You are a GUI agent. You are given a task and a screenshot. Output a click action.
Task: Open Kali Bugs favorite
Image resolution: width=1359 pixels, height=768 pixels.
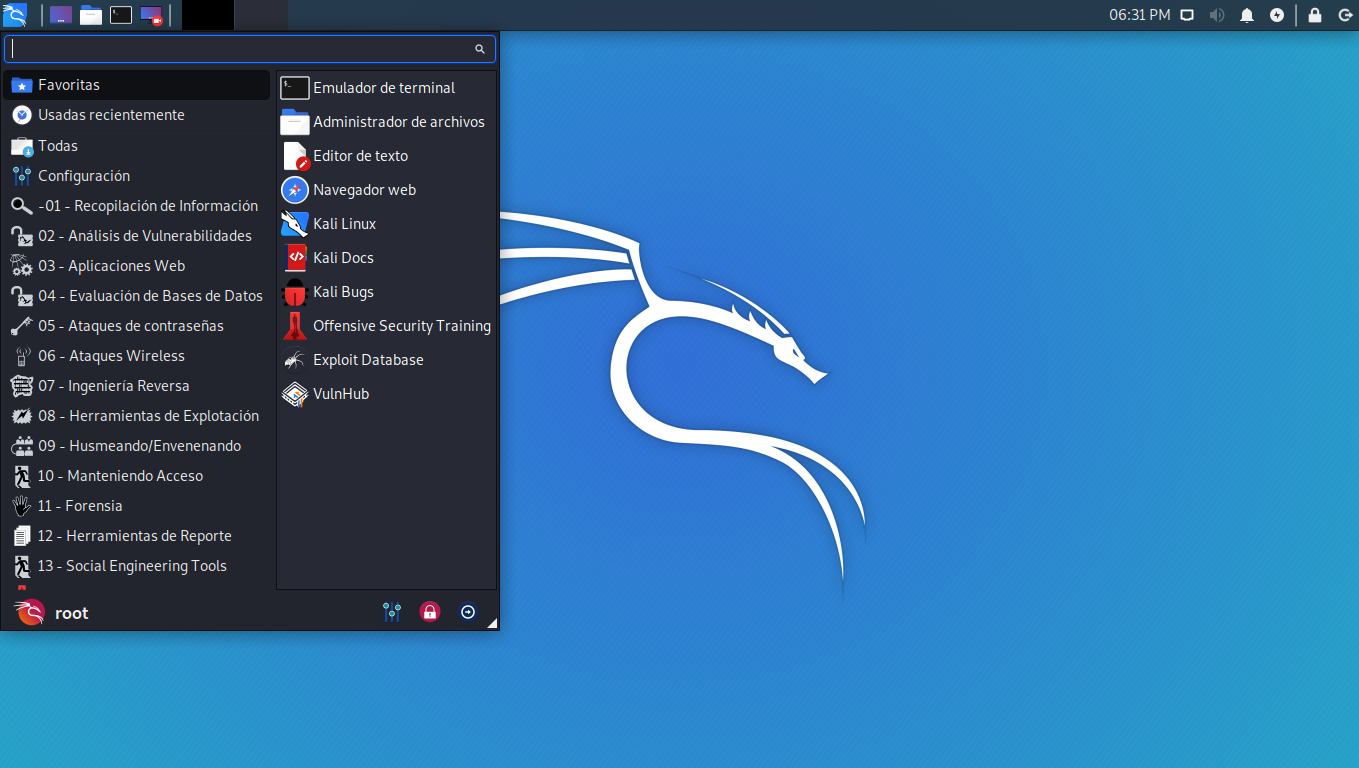[386, 292]
